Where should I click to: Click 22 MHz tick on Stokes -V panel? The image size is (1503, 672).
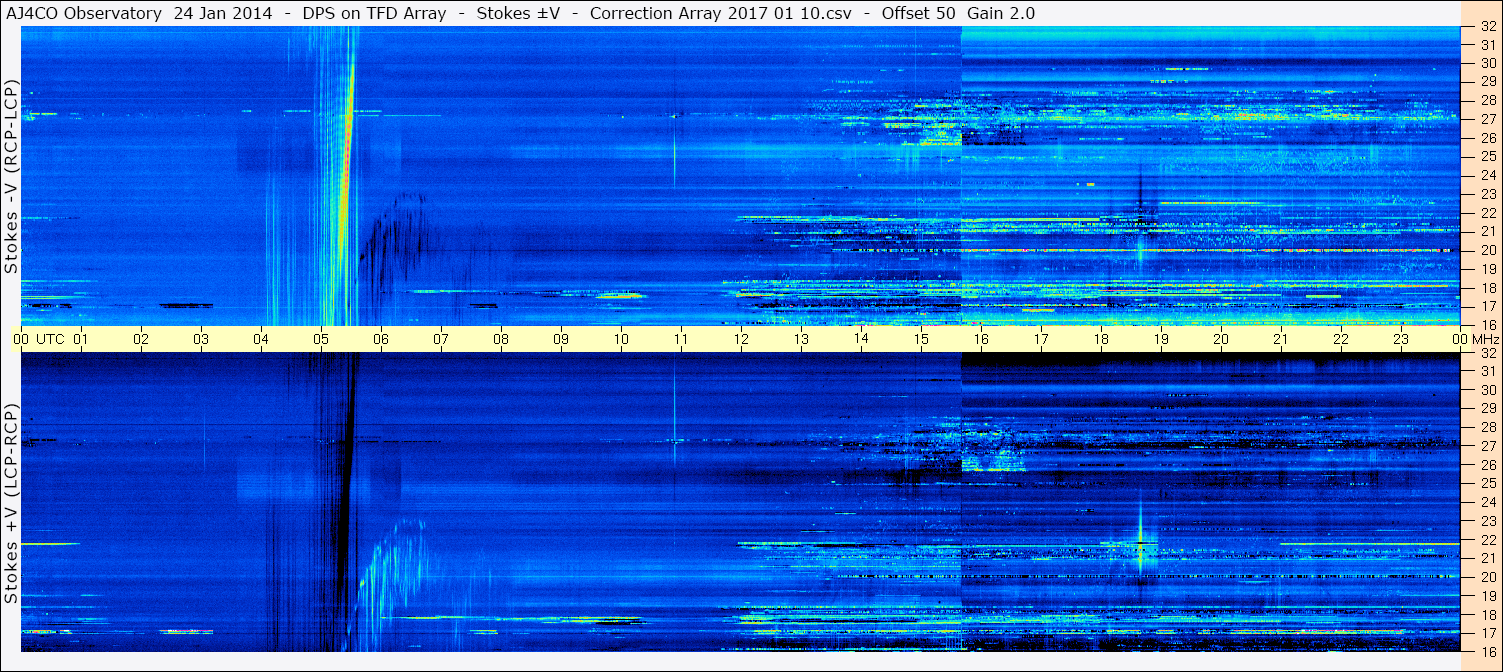[x=1487, y=213]
